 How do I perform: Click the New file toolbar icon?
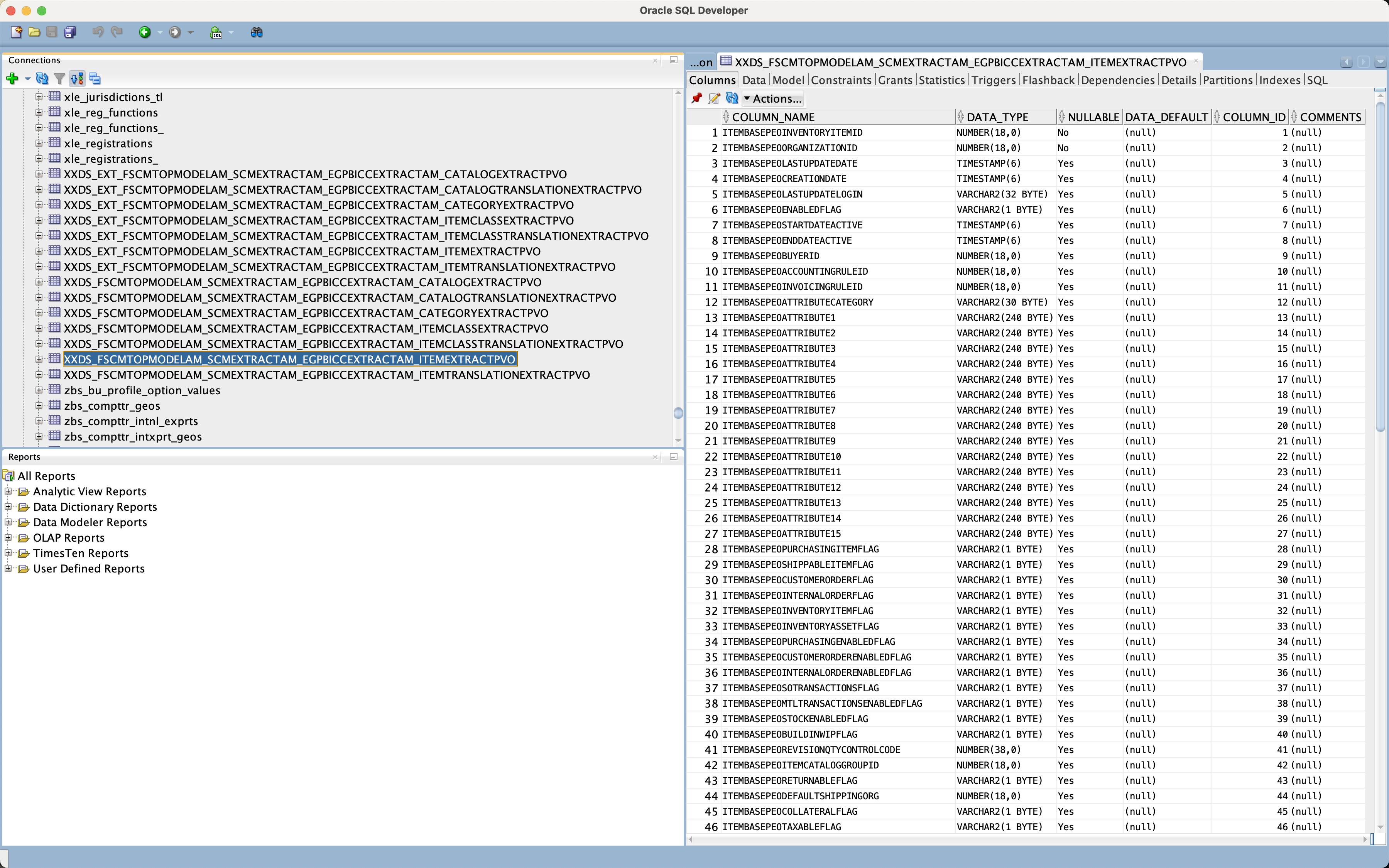tap(16, 32)
